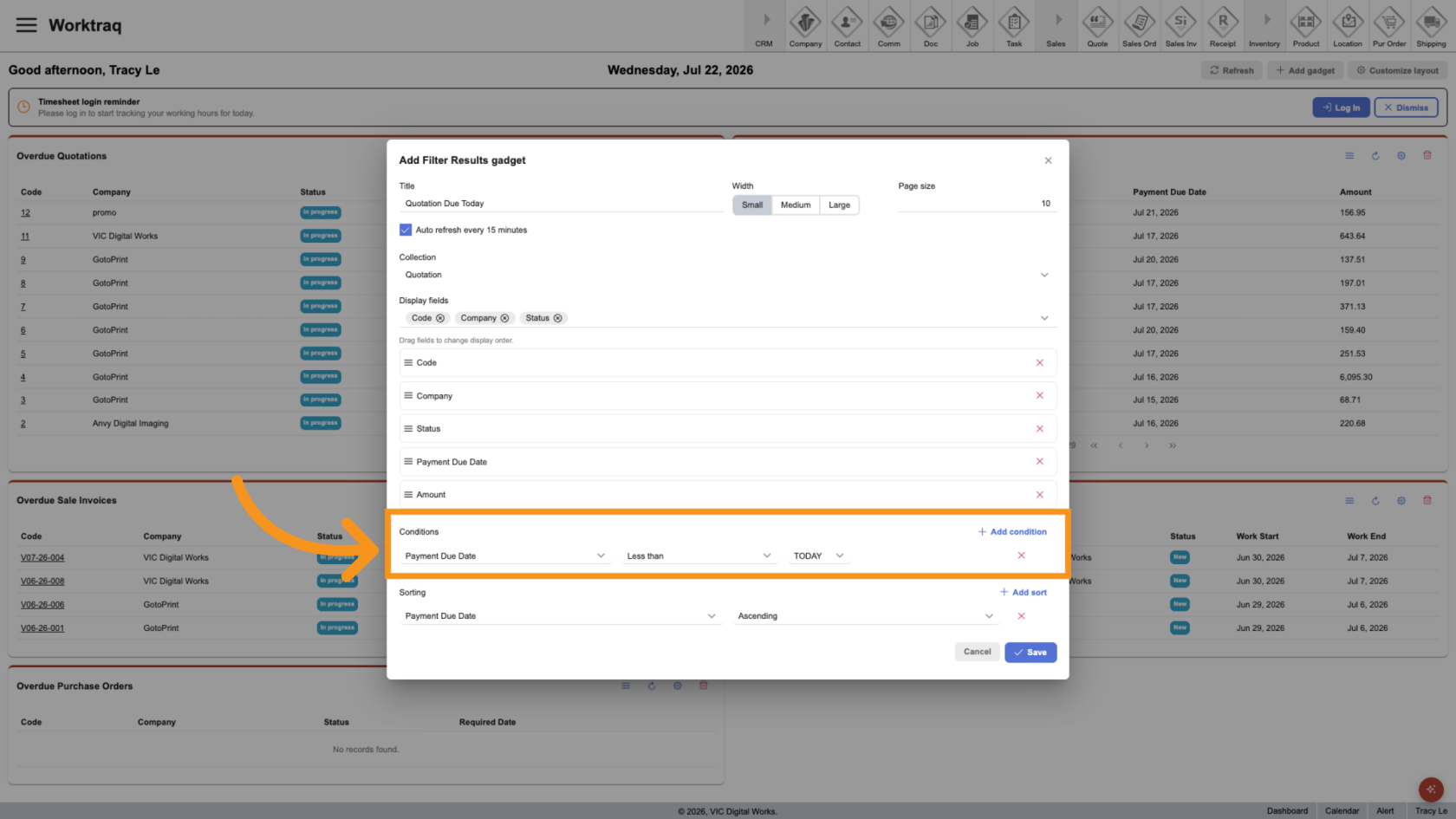Image resolution: width=1456 pixels, height=819 pixels.
Task: Open the Ascending sort order dropdown
Action: (866, 616)
